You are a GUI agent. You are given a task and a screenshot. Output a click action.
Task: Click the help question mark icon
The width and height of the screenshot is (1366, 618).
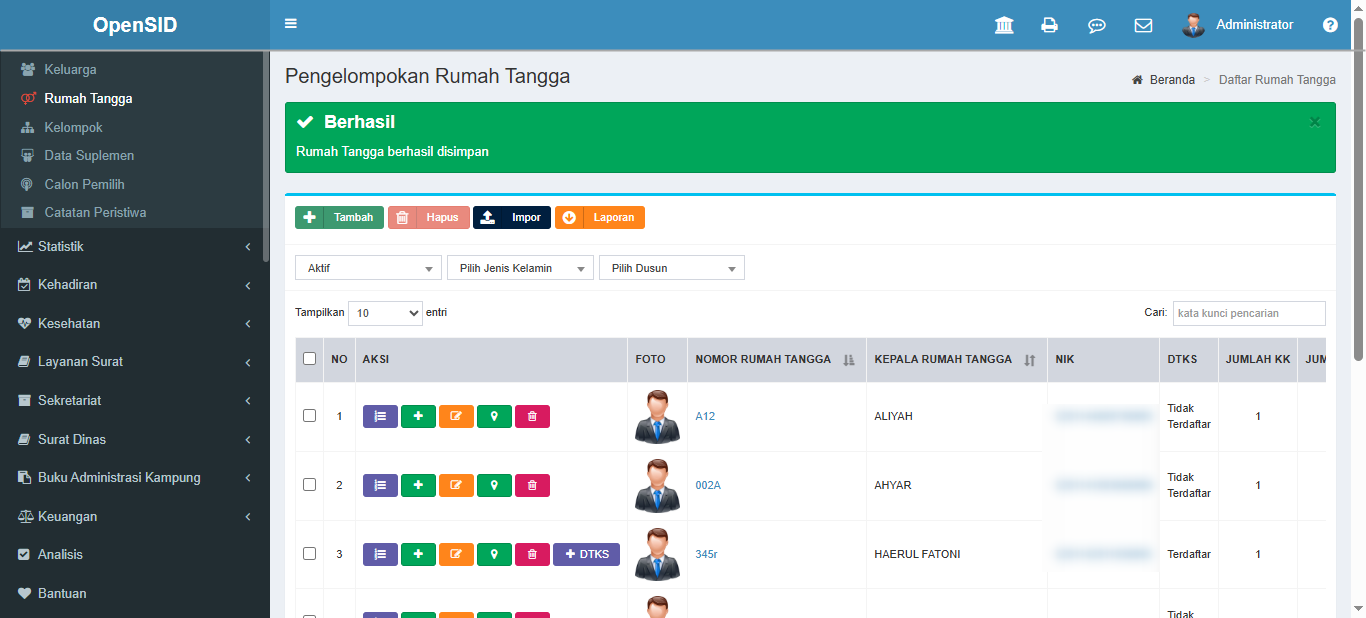(1330, 25)
